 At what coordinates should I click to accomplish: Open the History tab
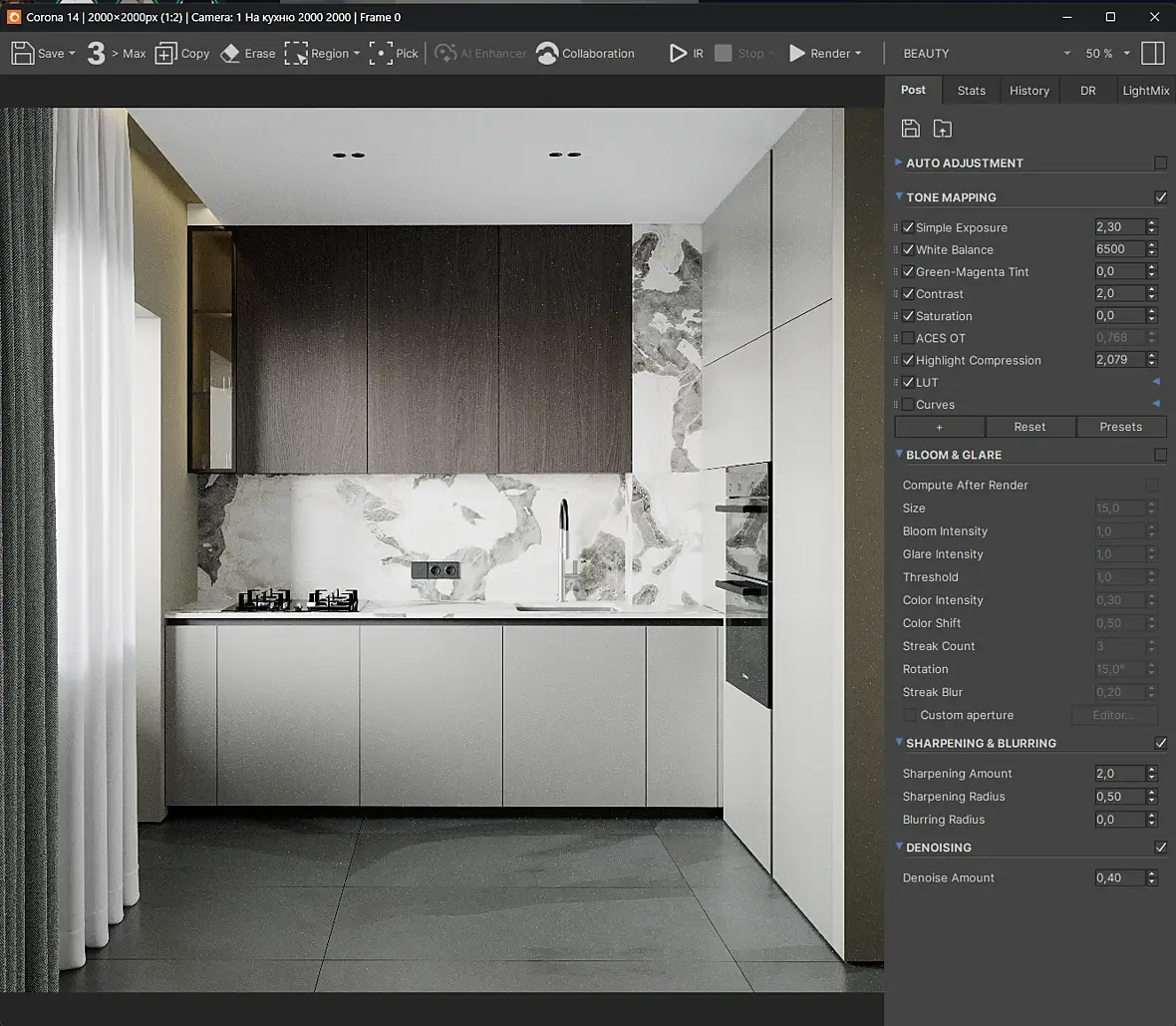(1029, 90)
